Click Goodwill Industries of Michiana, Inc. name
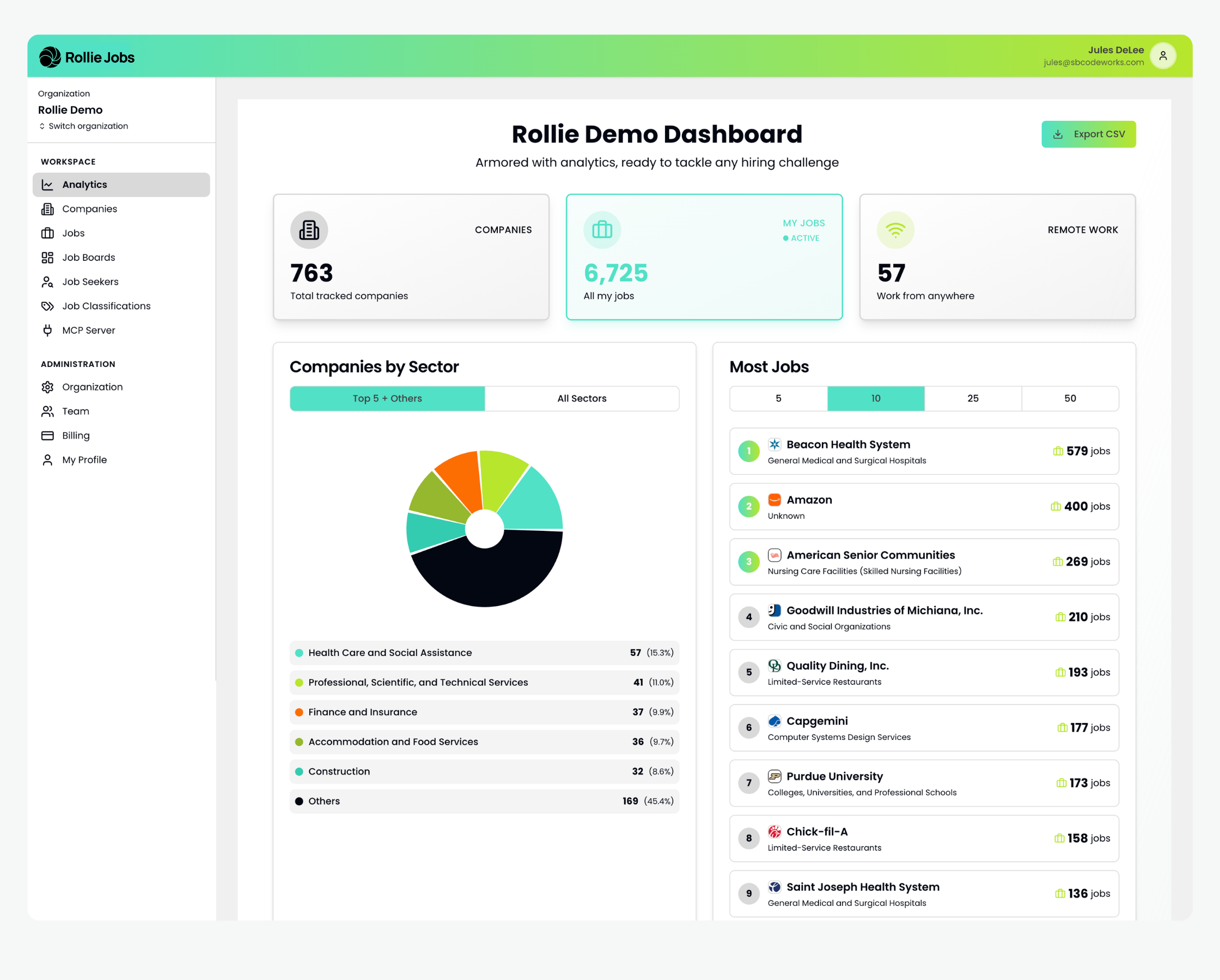Screen dimensions: 1220x980 pyautogui.click(x=884, y=610)
